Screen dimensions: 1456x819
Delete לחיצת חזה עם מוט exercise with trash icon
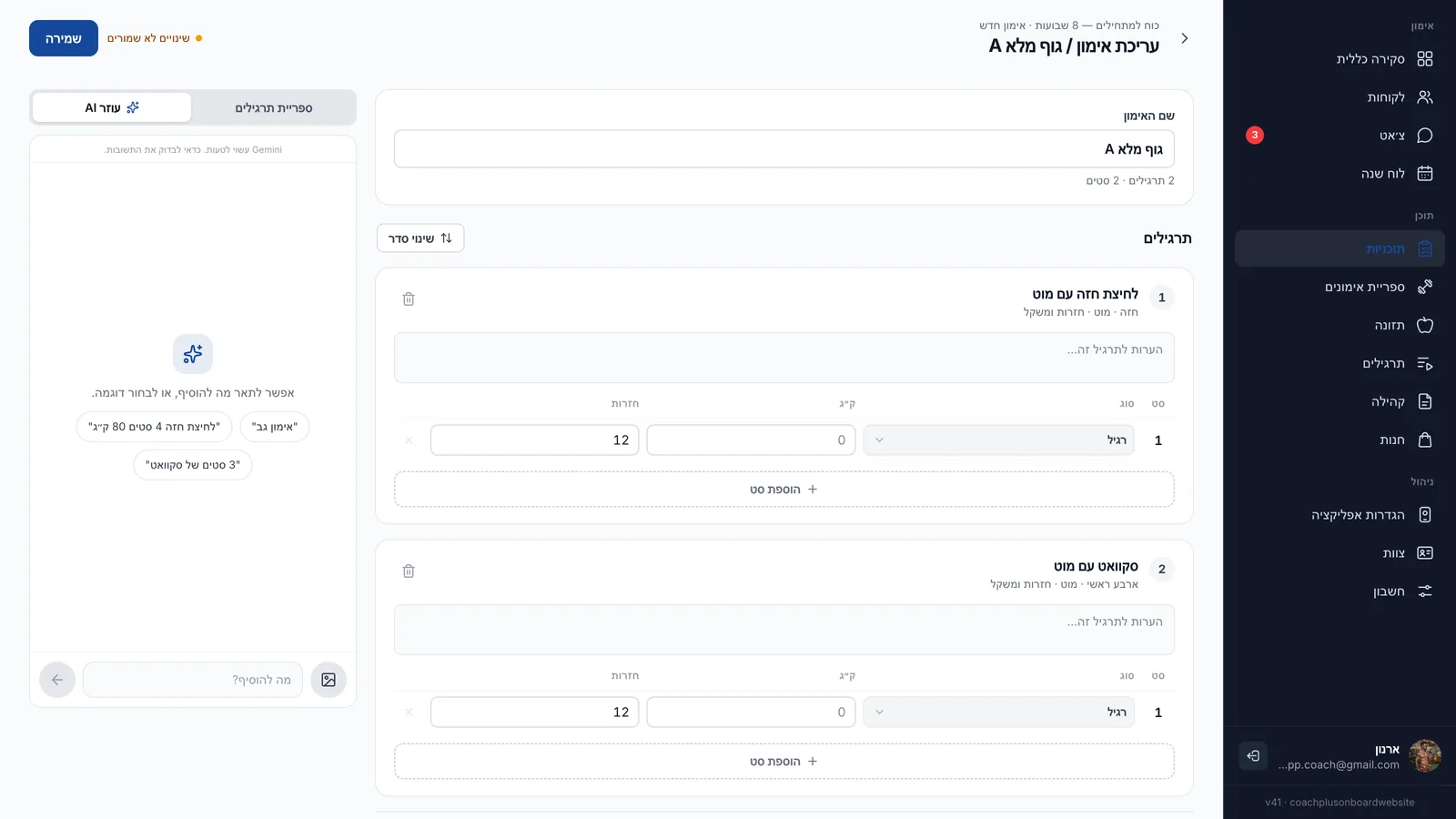(x=409, y=298)
